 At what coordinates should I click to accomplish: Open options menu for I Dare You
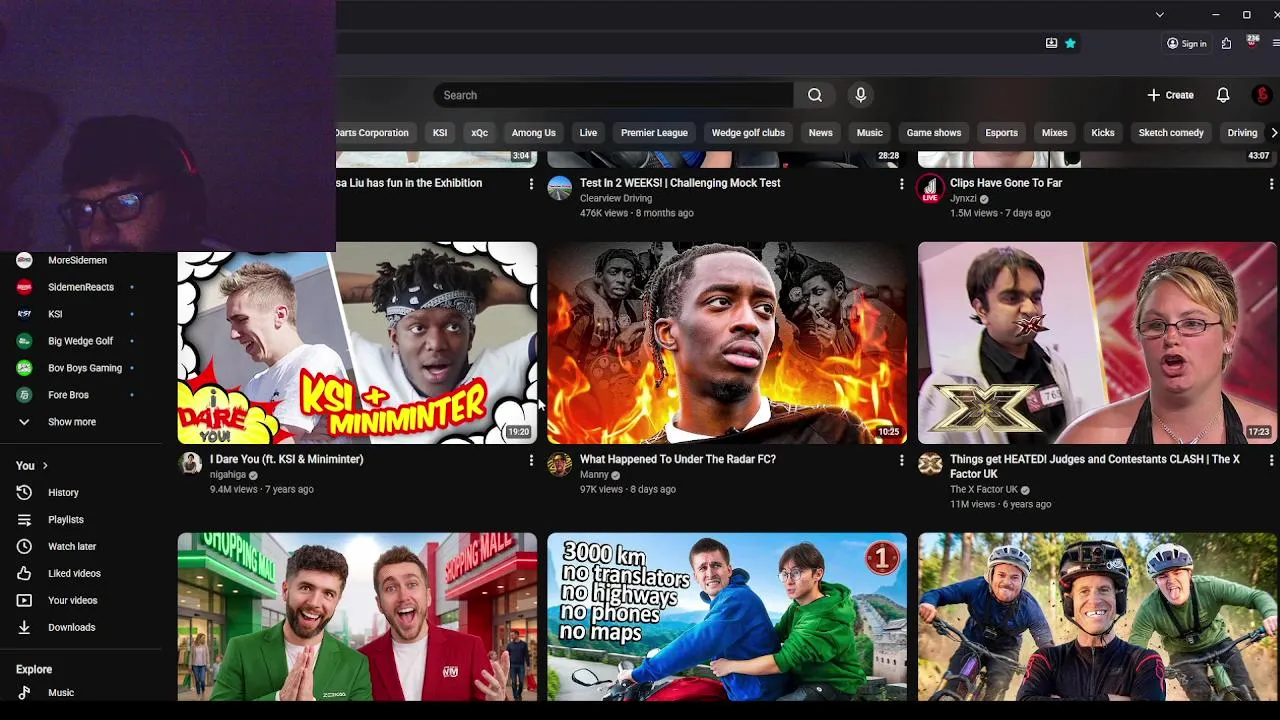click(531, 460)
